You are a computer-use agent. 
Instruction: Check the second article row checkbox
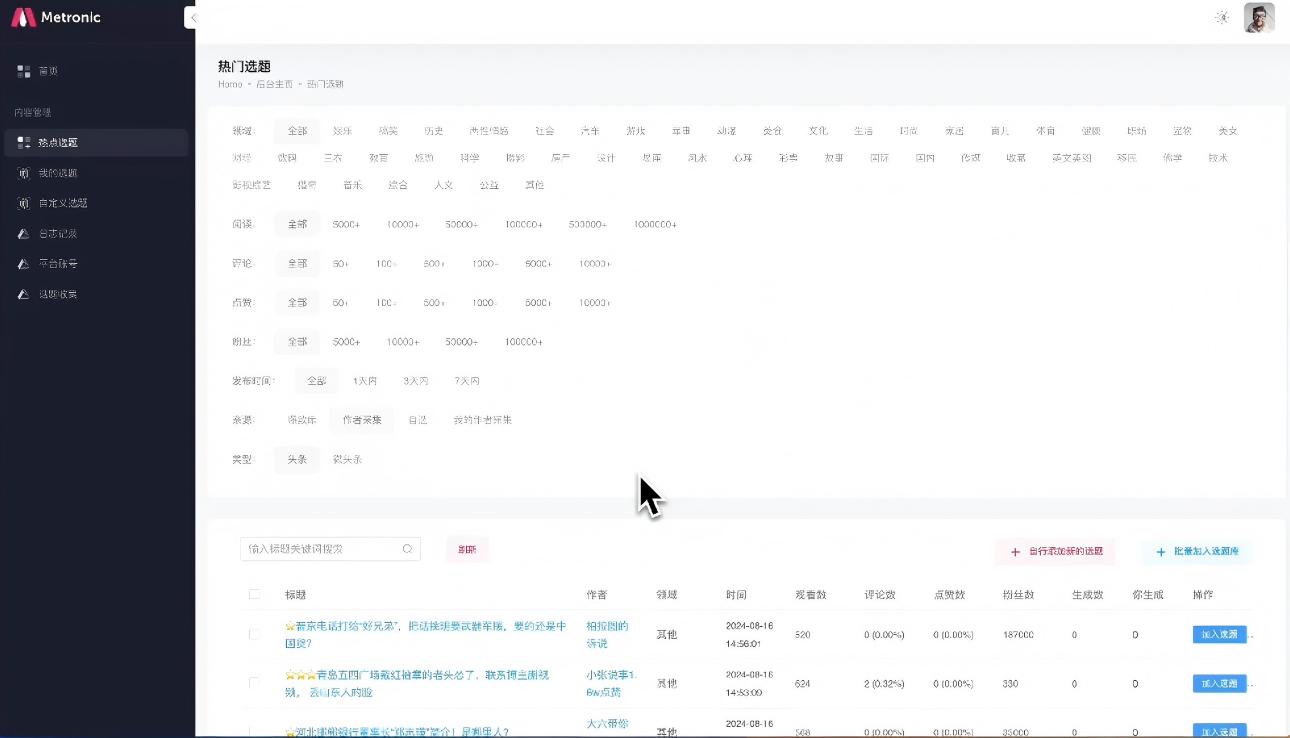coord(254,683)
